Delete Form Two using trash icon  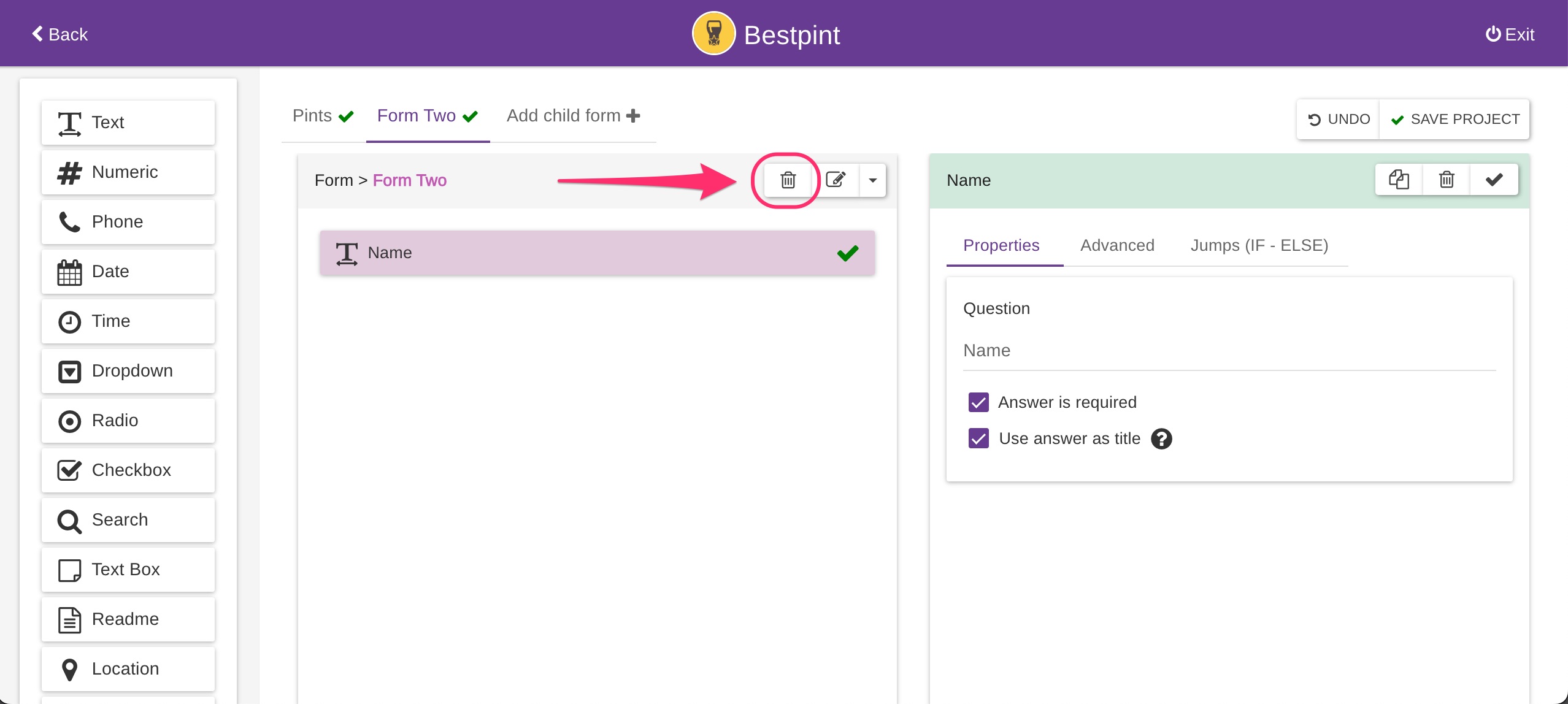pos(788,180)
